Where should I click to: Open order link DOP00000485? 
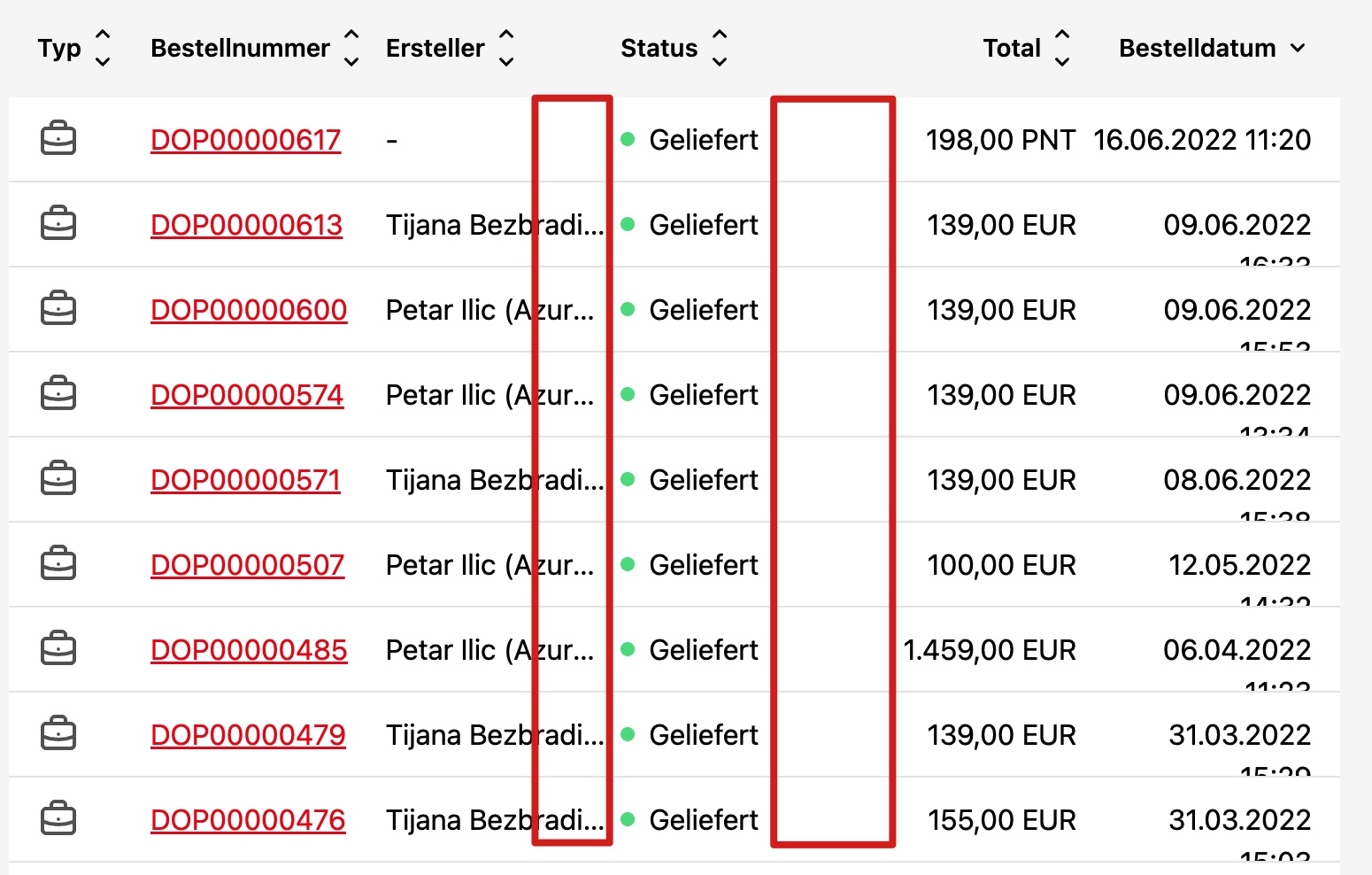click(249, 650)
